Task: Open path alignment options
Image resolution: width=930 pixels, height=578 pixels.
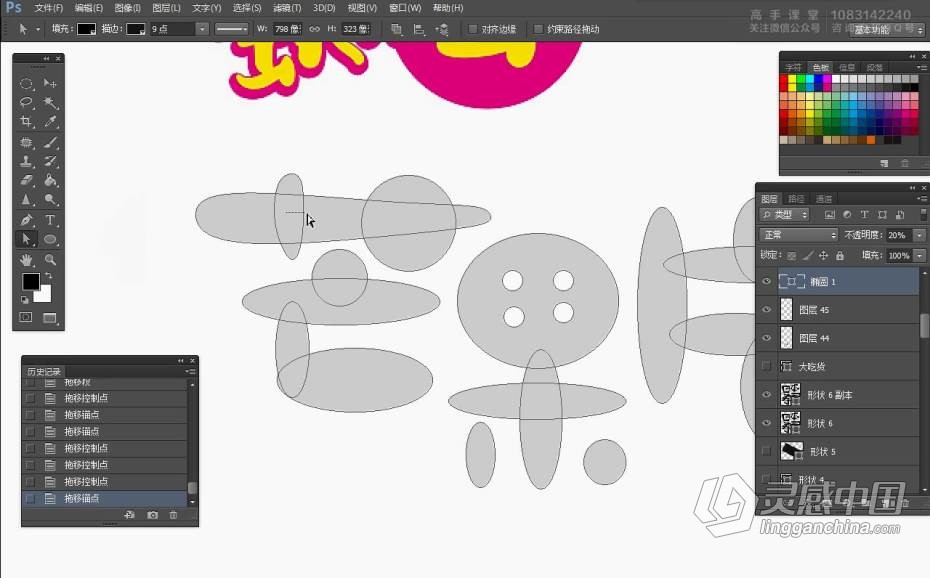Action: pos(419,29)
